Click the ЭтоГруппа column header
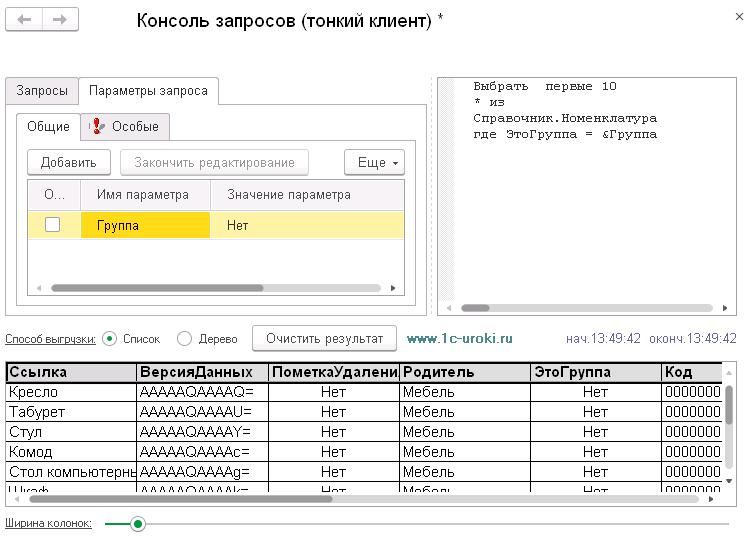Screen dimensions: 750x541 [x=596, y=372]
